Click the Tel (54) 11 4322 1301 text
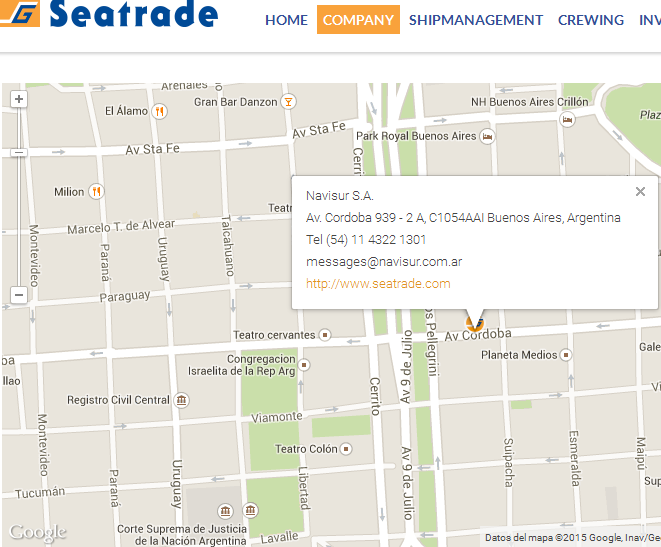Image resolution: width=661 pixels, height=547 pixels. point(366,240)
